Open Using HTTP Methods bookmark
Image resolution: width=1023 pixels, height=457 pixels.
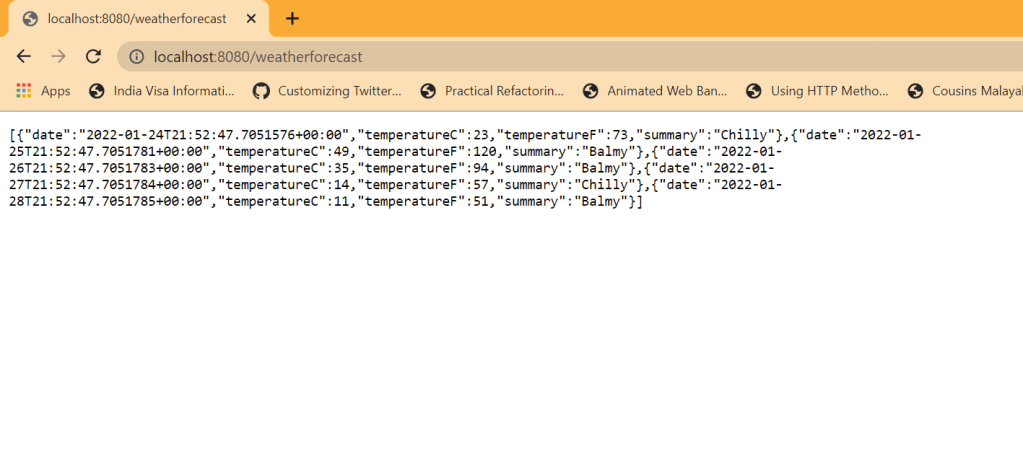tap(818, 91)
